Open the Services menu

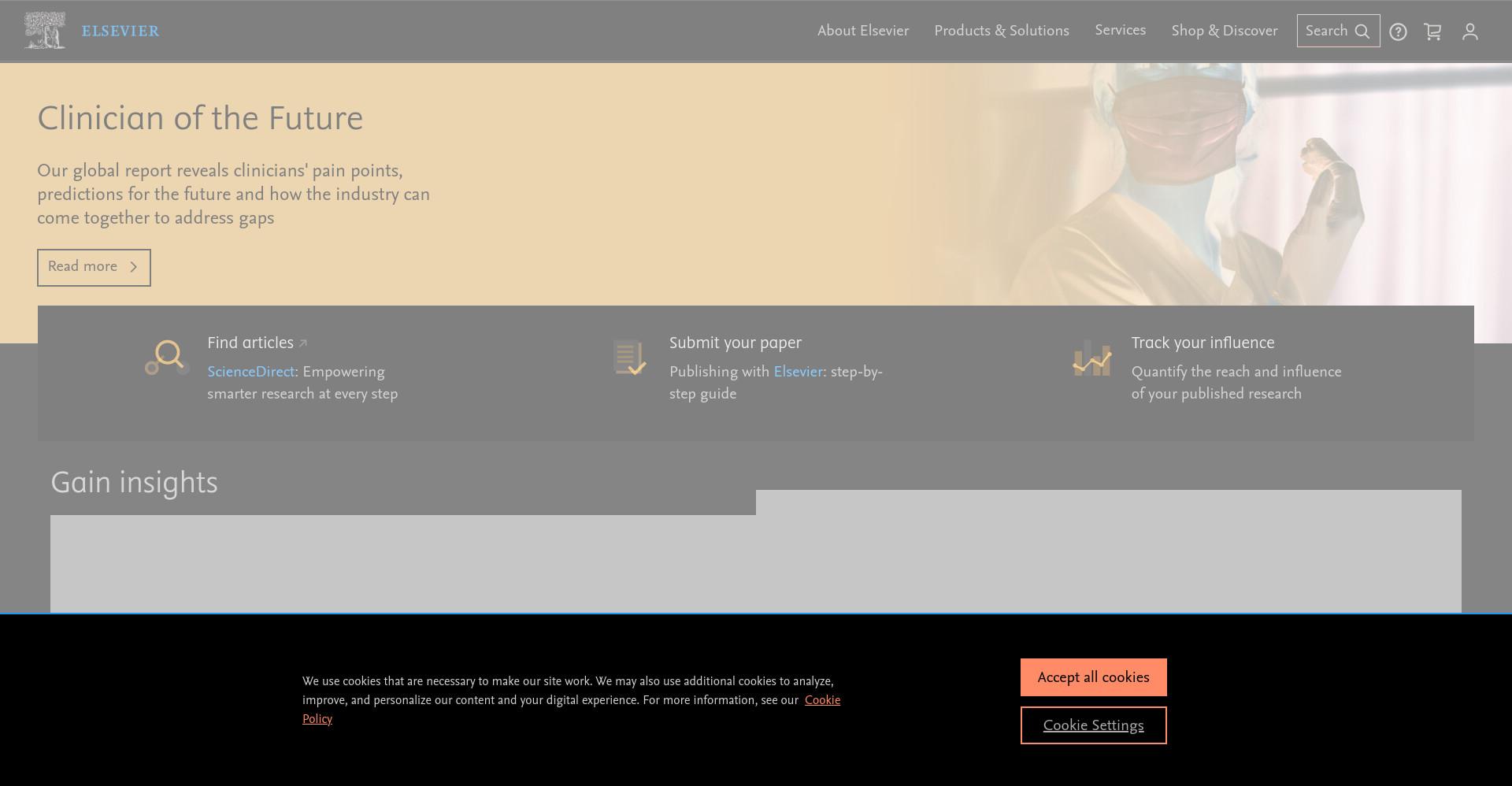pyautogui.click(x=1120, y=30)
